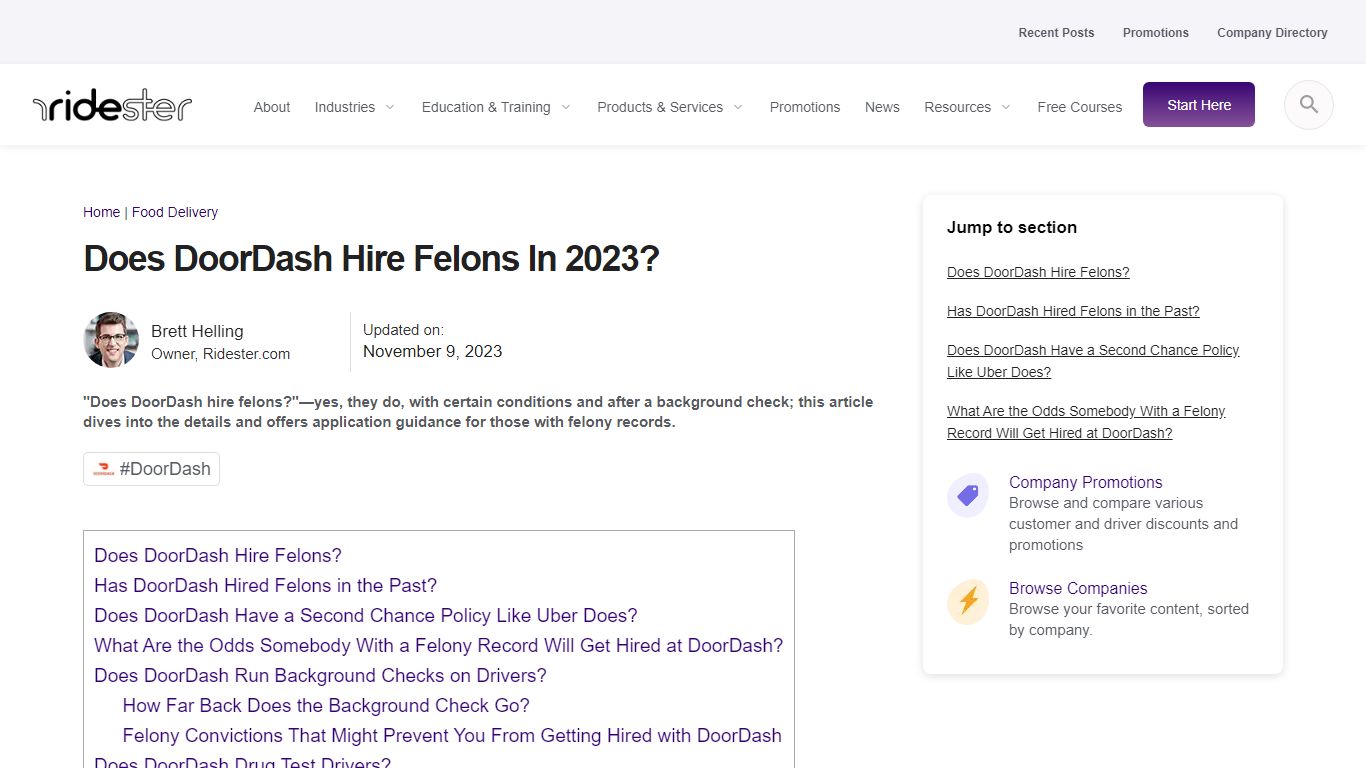Open Recent Posts in top bar
The height and width of the screenshot is (768, 1366).
tap(1056, 33)
